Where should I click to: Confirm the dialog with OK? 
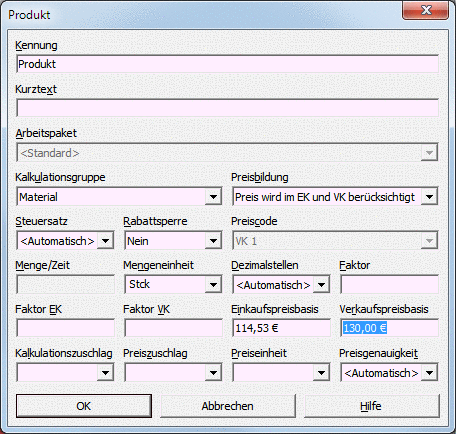[x=84, y=406]
